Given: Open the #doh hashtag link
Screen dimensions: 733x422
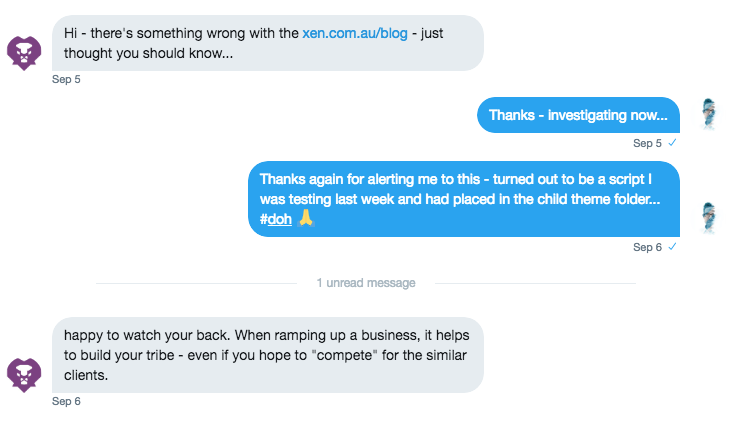Looking at the screenshot, I should (275, 220).
